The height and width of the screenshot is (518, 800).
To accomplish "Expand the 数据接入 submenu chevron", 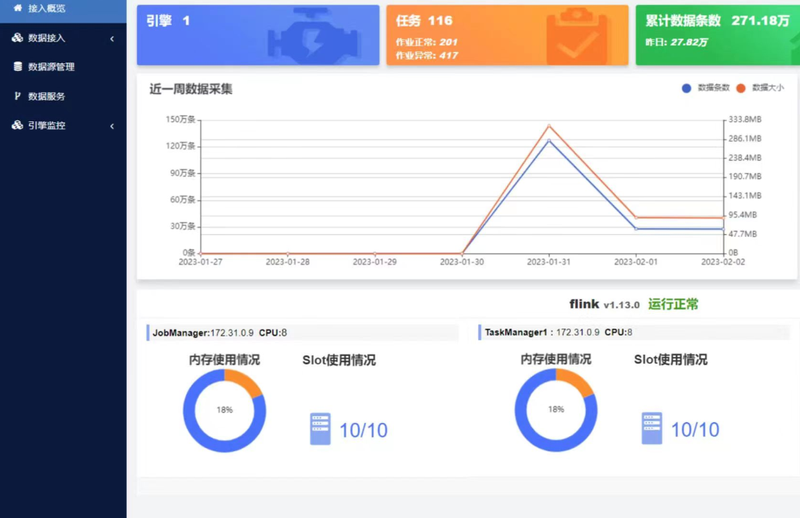I will [x=112, y=39].
